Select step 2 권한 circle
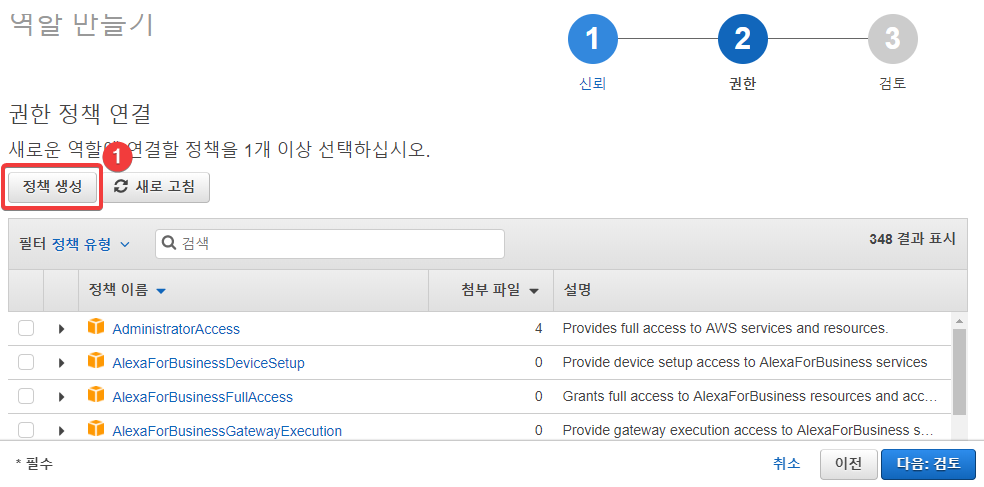984x487 pixels. [742, 40]
